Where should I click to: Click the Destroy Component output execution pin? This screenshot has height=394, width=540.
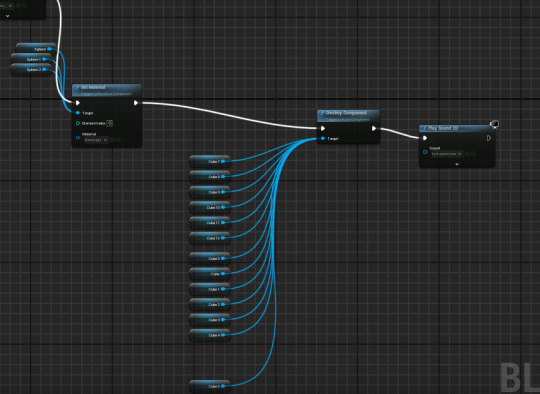[x=374, y=128]
